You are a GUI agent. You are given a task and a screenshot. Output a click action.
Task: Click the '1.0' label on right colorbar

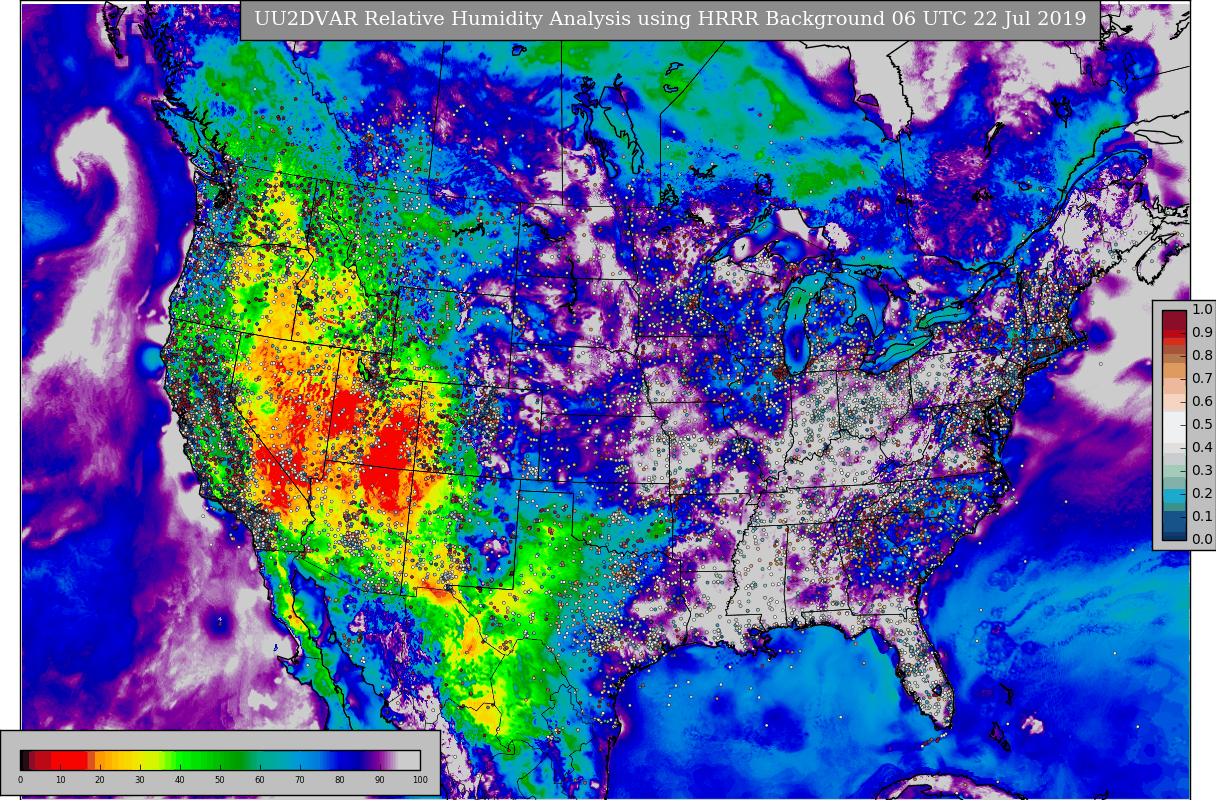[1202, 310]
